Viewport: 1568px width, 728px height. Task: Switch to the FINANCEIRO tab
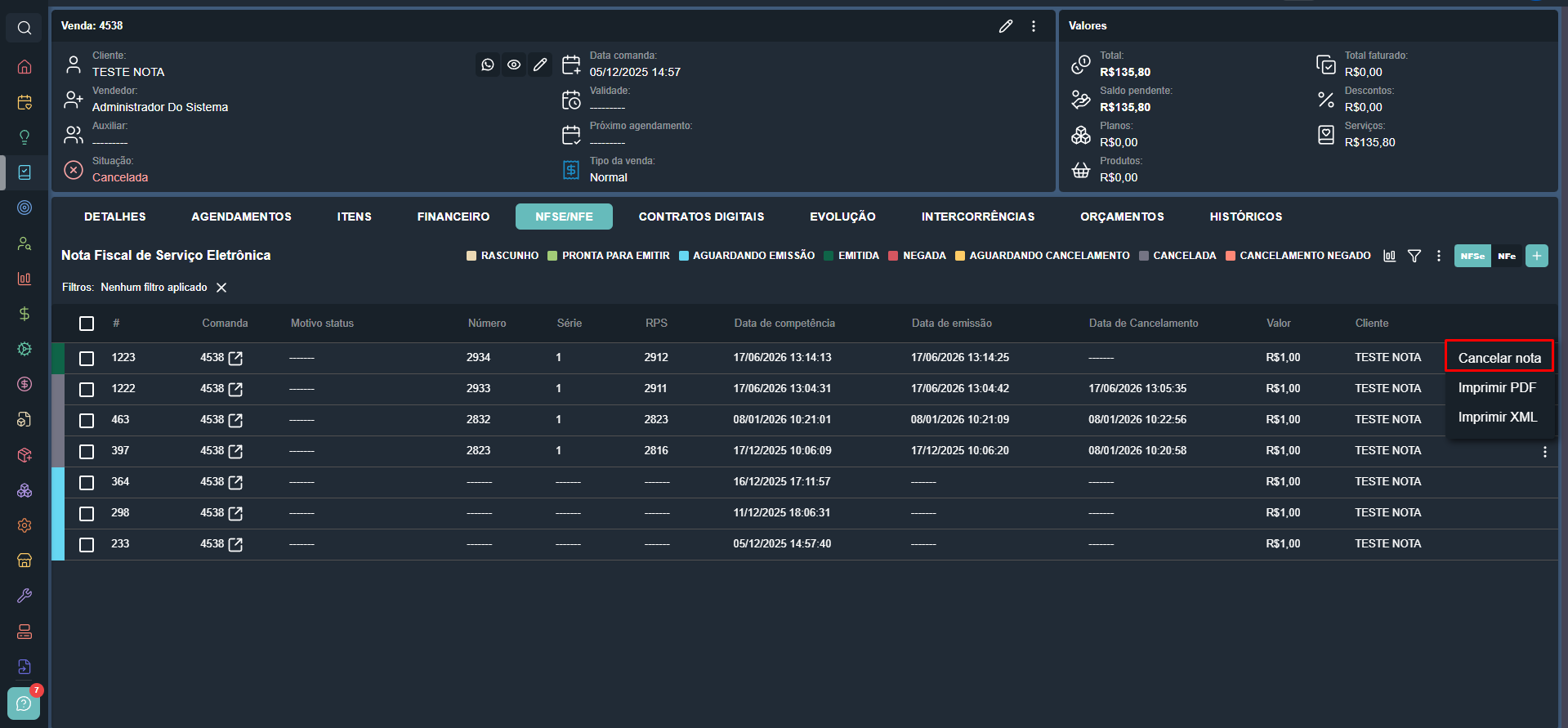[x=453, y=217]
